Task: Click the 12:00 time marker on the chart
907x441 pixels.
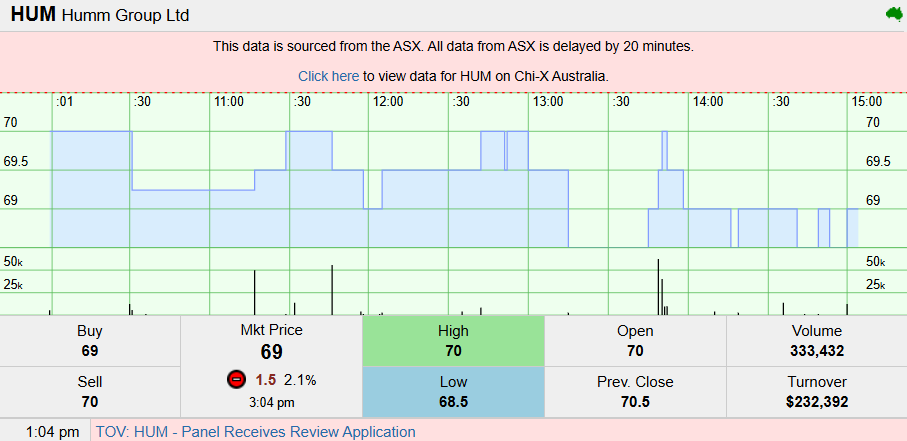Action: pyautogui.click(x=387, y=102)
